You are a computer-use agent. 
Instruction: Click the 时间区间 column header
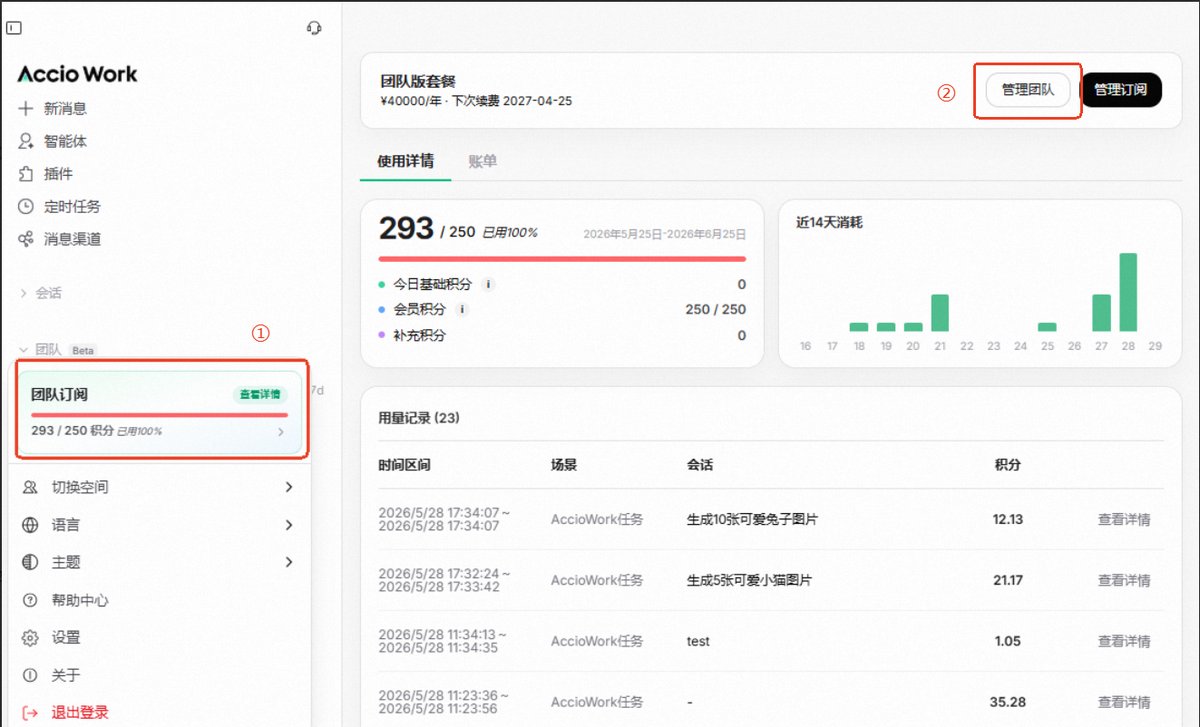(x=404, y=466)
